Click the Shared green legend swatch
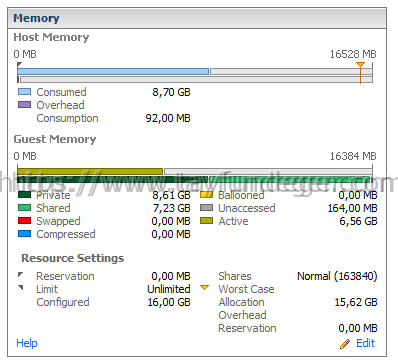The width and height of the screenshot is (398, 364). (24, 208)
